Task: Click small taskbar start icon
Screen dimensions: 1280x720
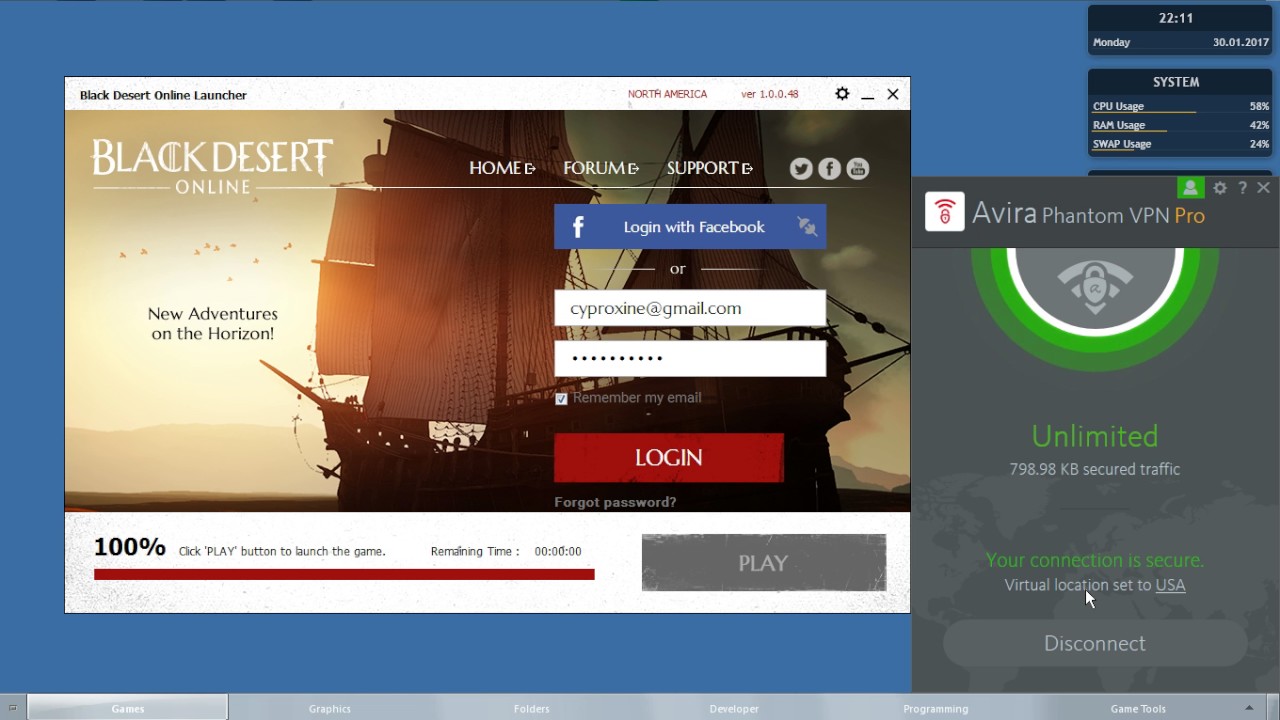Action: coord(12,708)
